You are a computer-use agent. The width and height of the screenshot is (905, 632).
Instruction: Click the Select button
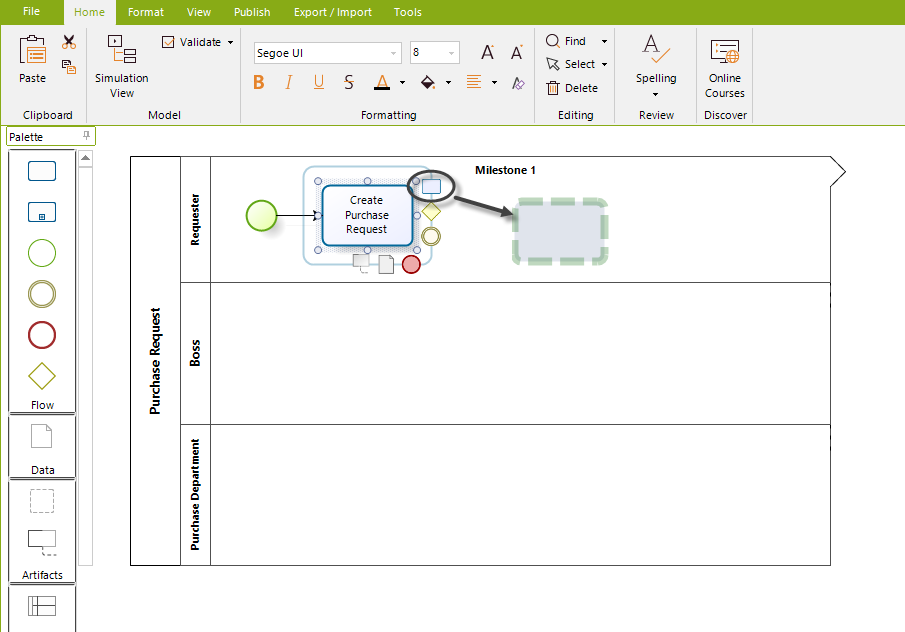pyautogui.click(x=571, y=64)
